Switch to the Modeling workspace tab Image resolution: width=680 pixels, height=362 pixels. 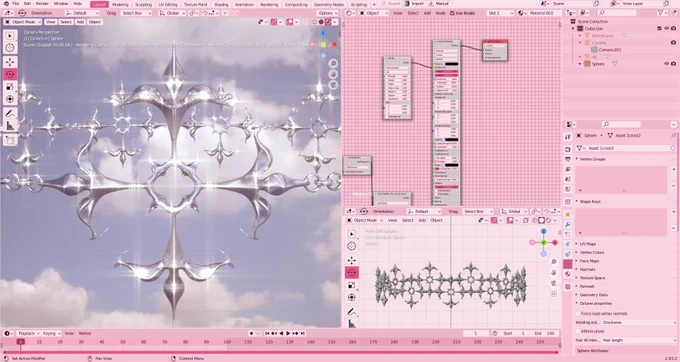(x=120, y=4)
